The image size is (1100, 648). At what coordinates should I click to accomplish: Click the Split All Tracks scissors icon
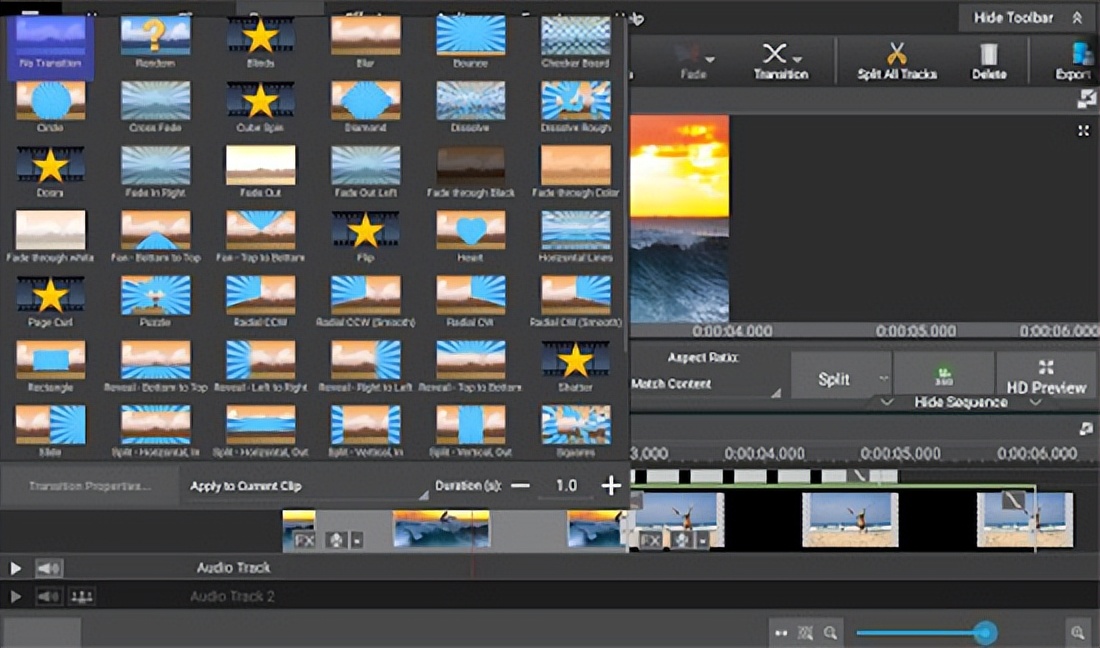point(896,54)
